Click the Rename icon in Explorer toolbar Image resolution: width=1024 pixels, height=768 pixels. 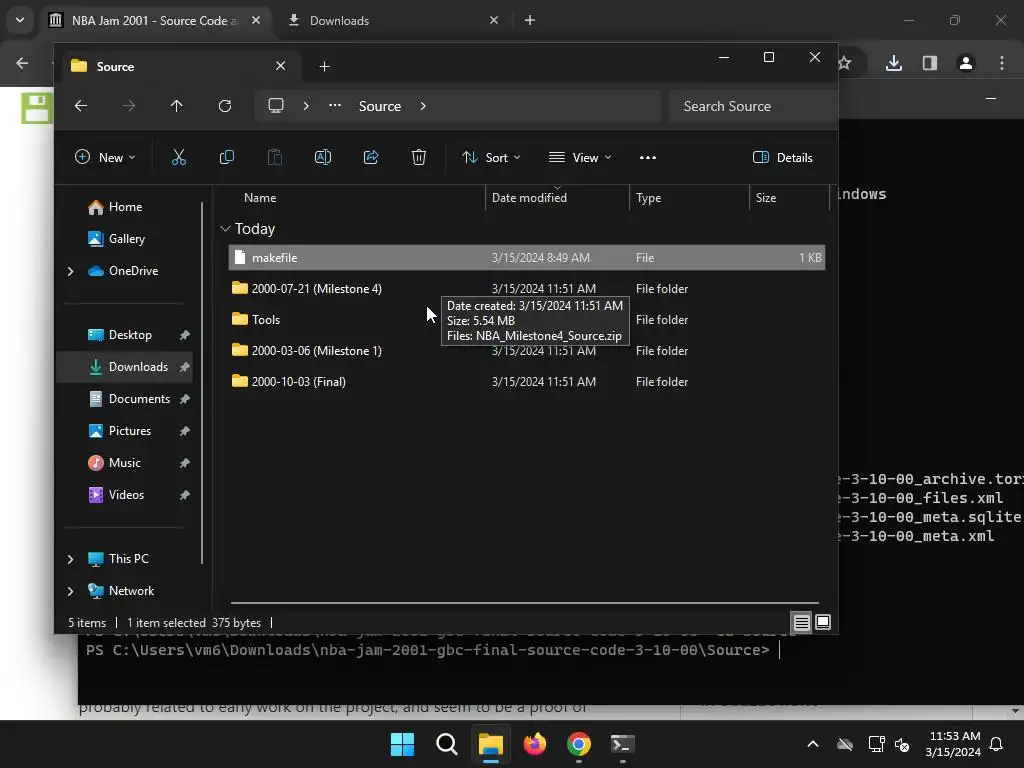pyautogui.click(x=323, y=157)
